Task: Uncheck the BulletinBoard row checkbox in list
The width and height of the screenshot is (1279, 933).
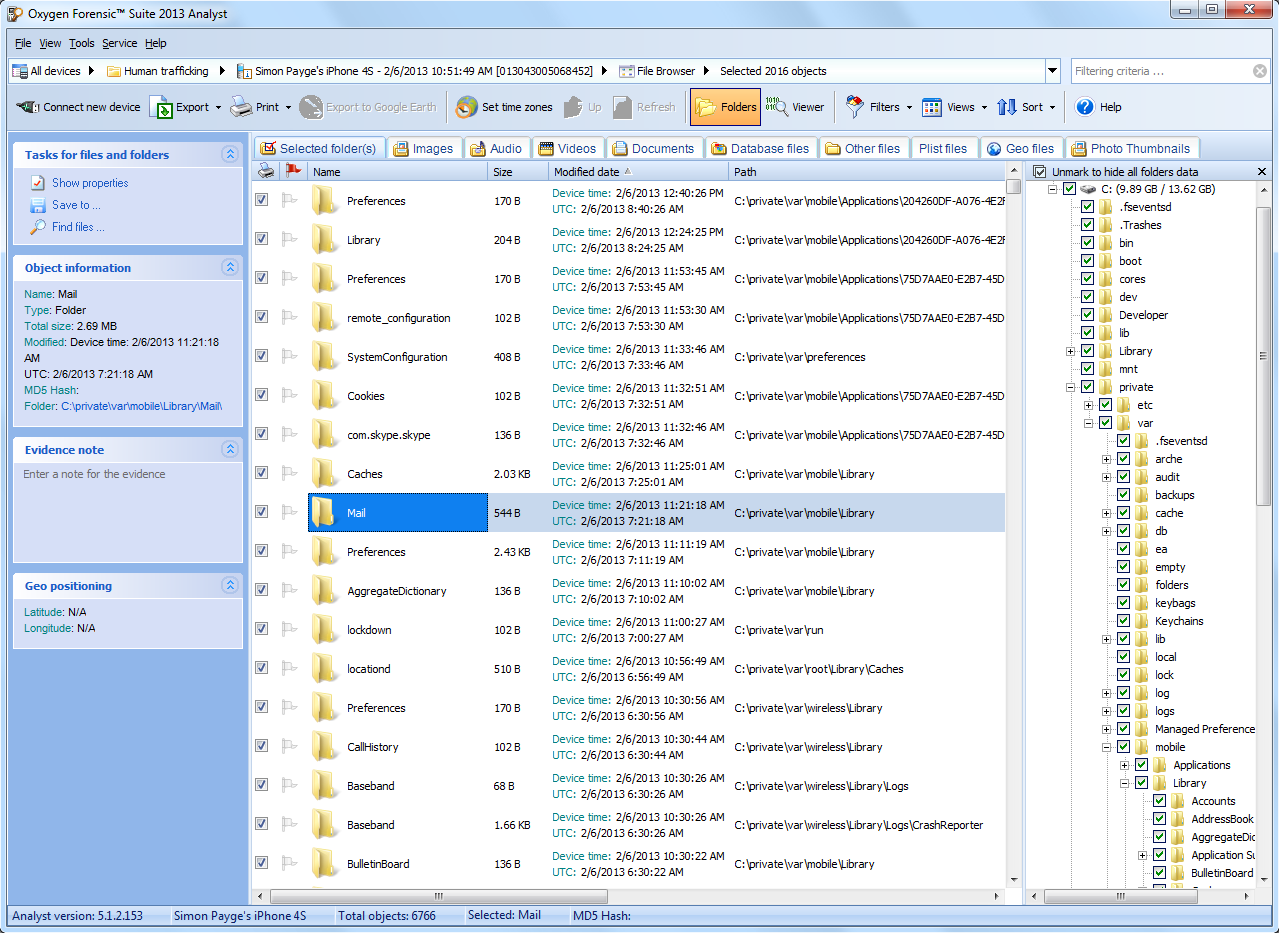Action: click(x=262, y=862)
